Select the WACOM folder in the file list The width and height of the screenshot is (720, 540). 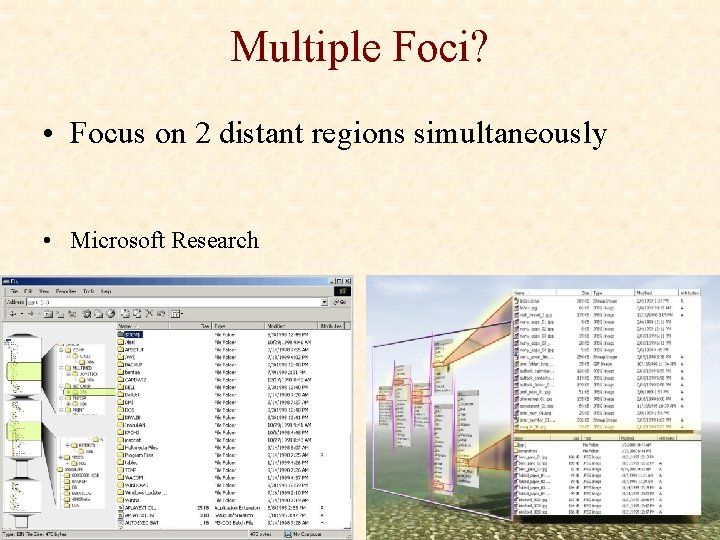click(x=130, y=478)
